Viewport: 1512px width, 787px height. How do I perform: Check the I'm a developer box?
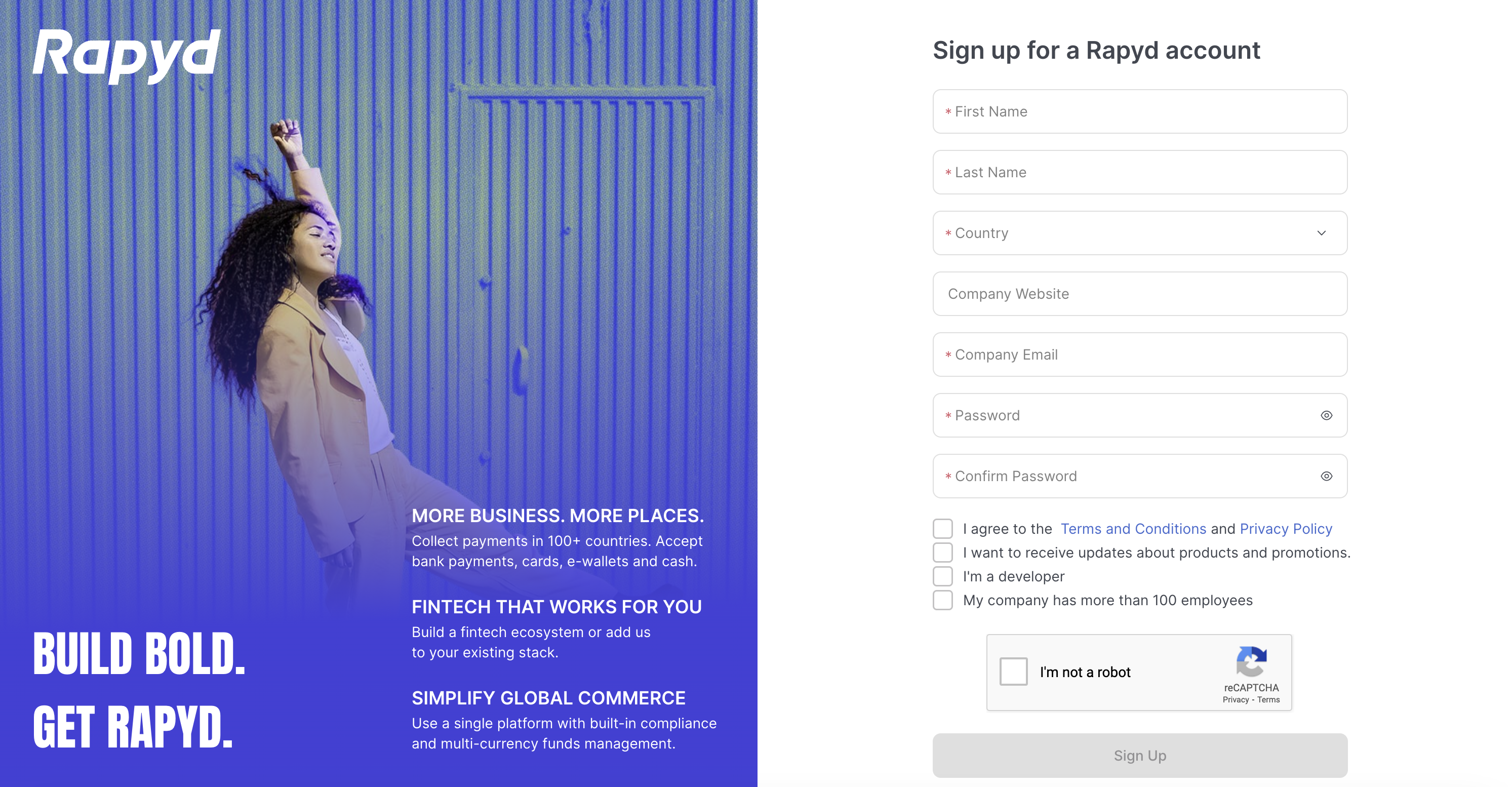(943, 576)
